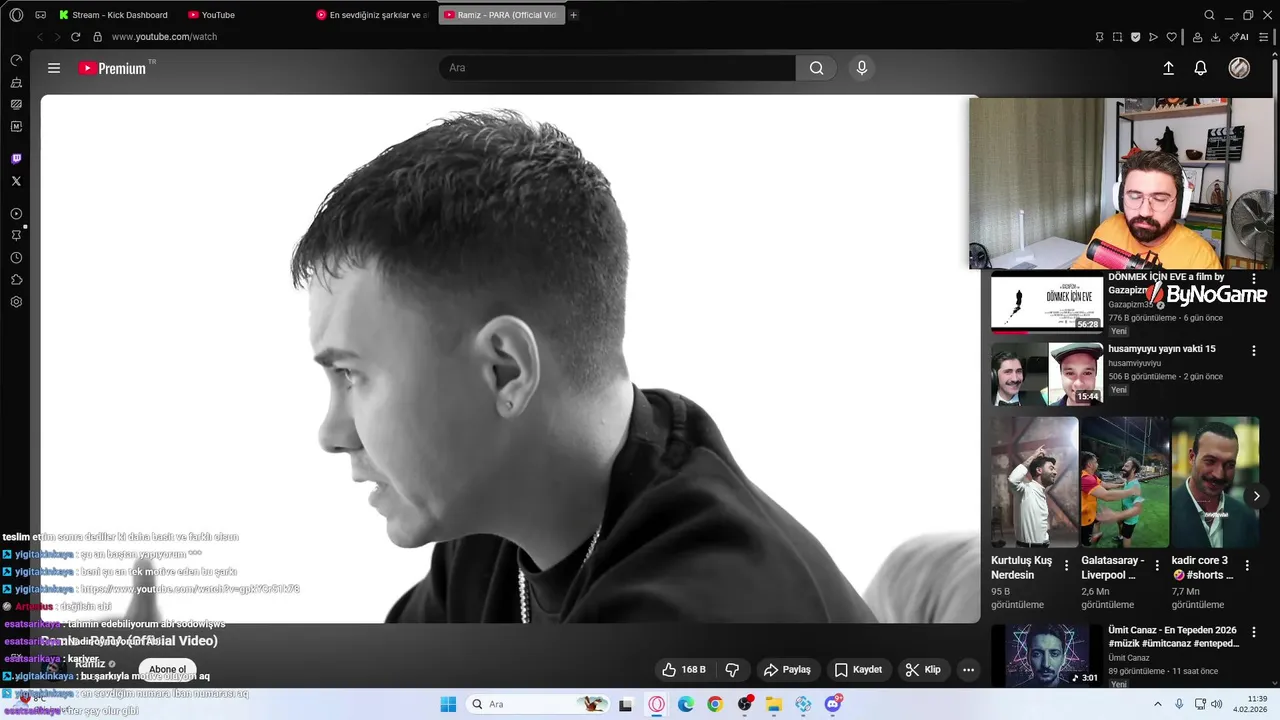The height and width of the screenshot is (720, 1280).
Task: Open the GX Corner gamepad icon
Action: tap(40, 15)
